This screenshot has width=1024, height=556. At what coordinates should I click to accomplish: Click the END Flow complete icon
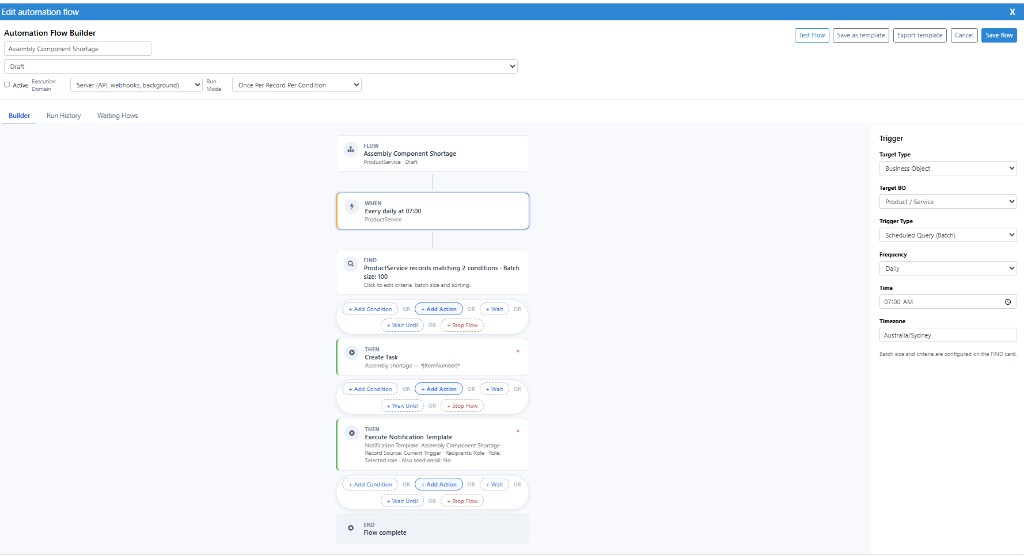coord(351,528)
